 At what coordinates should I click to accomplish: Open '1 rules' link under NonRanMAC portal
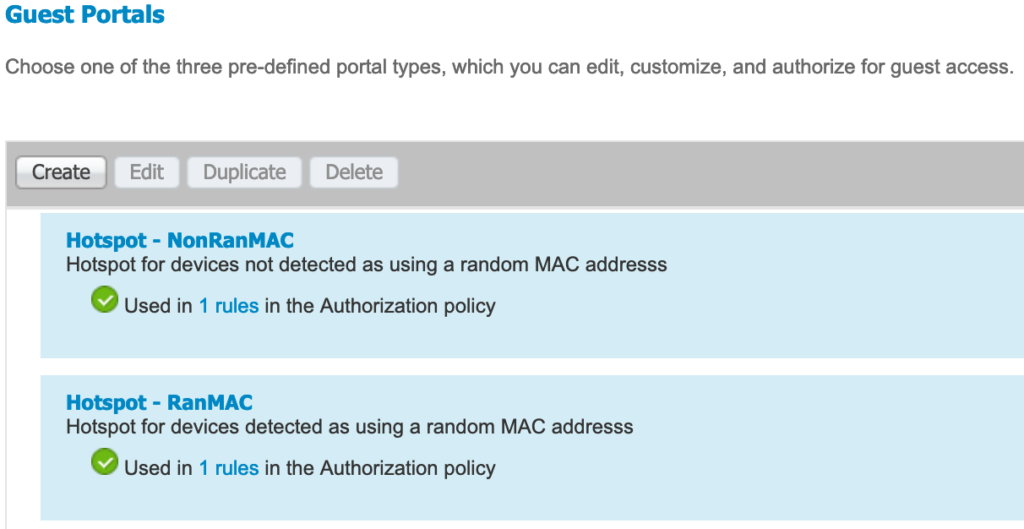click(229, 306)
